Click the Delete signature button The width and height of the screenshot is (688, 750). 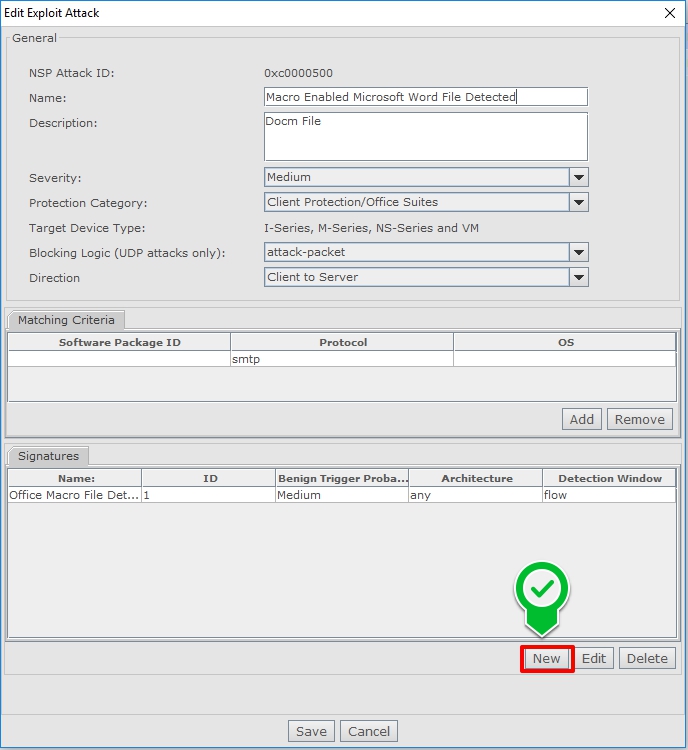click(x=647, y=658)
